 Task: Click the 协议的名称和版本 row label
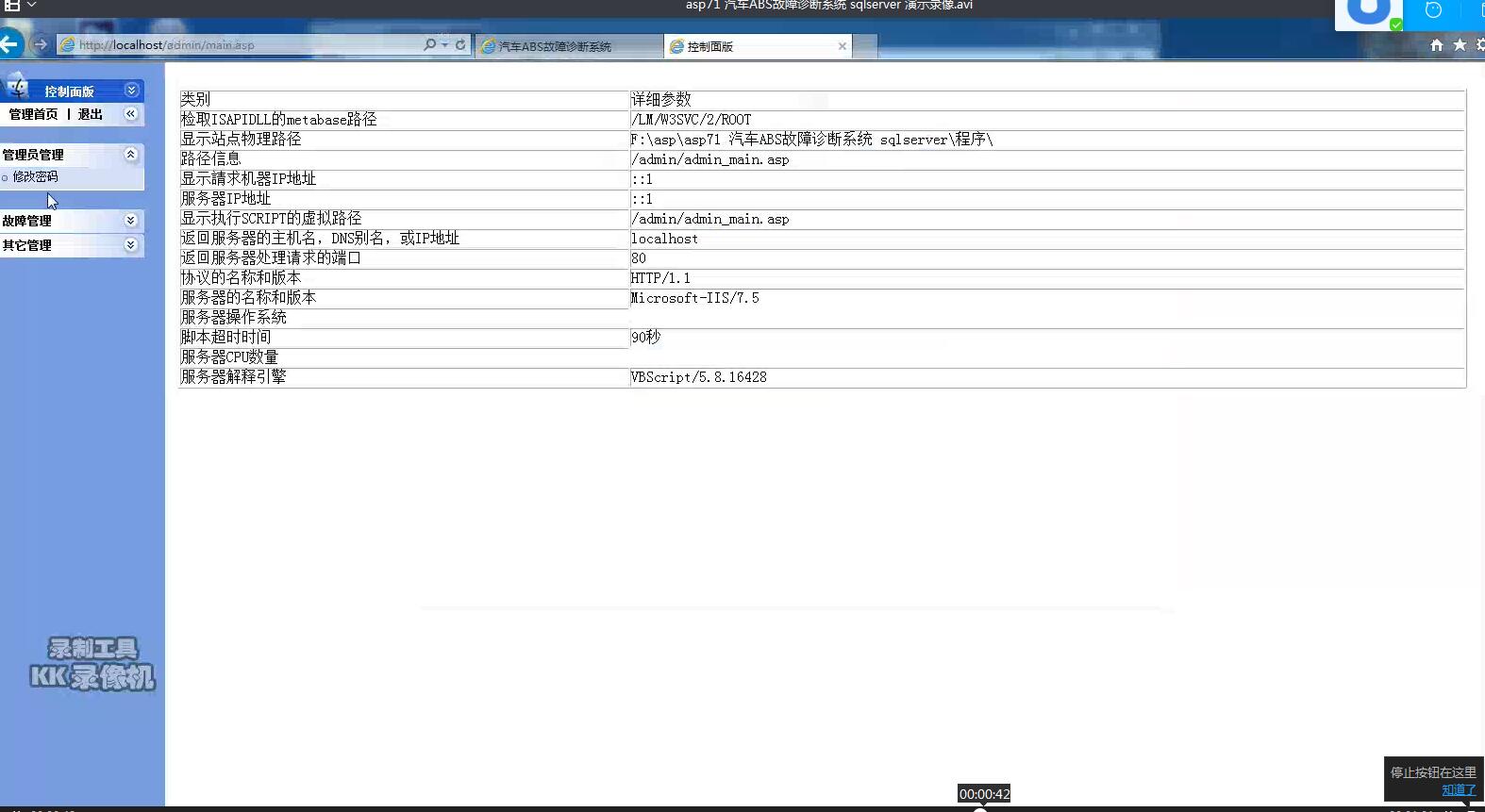(x=241, y=277)
